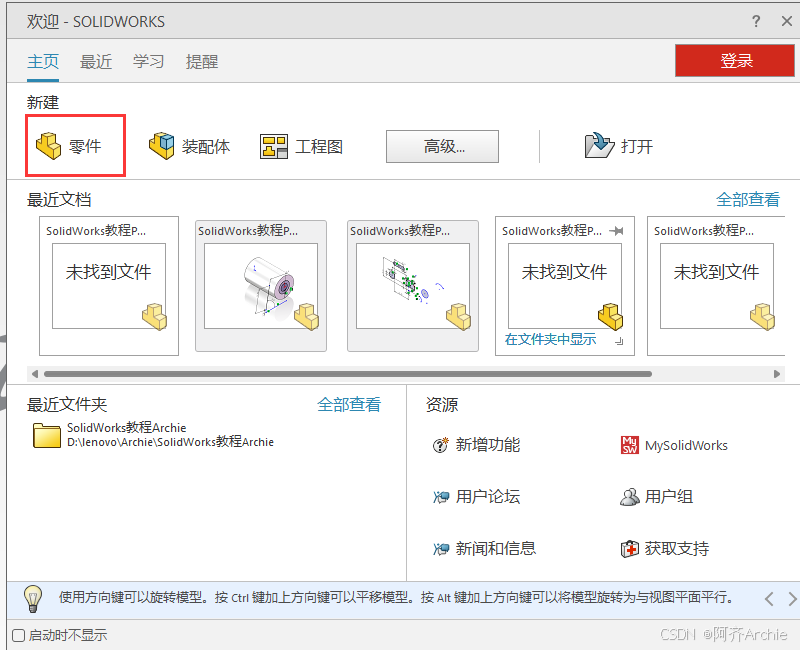Click 在文件夹中显示 link
Screen dimensions: 800x650
pos(551,339)
